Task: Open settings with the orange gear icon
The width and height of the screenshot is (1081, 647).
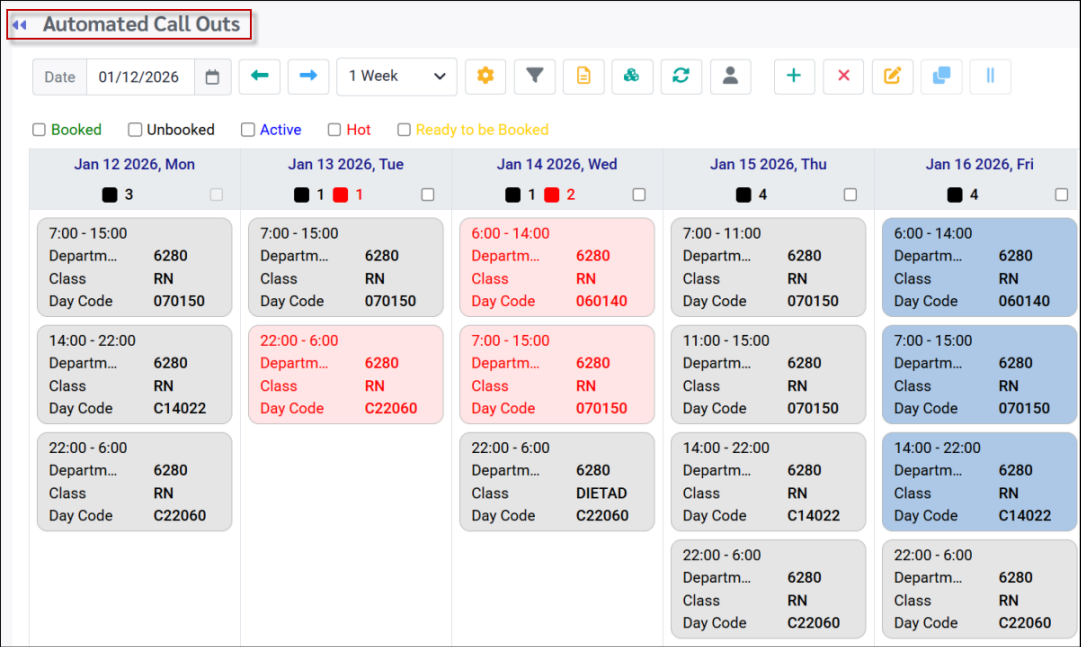Action: click(485, 77)
